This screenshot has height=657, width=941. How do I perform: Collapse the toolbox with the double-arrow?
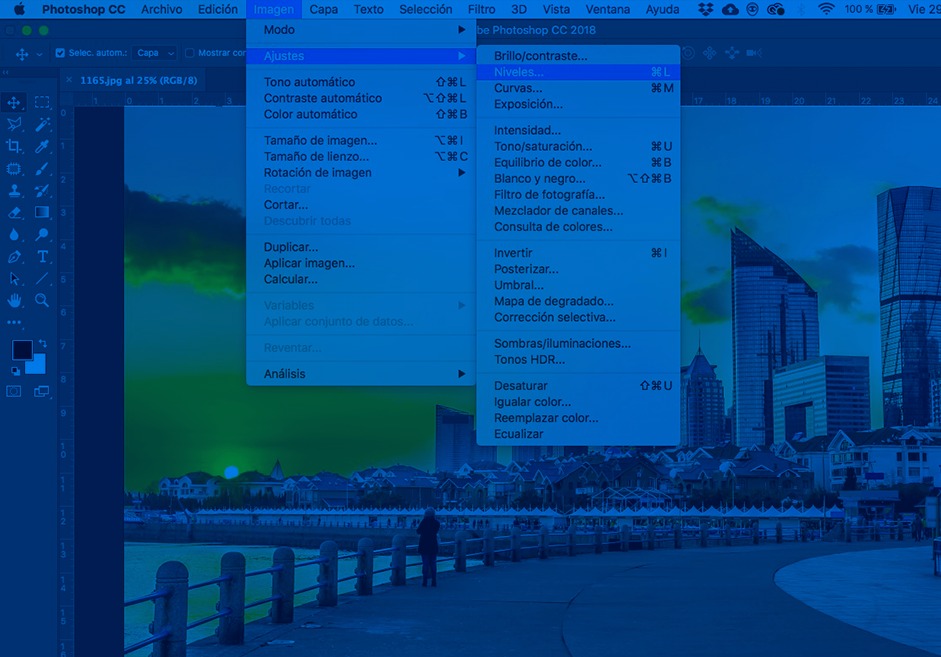(x=6, y=73)
